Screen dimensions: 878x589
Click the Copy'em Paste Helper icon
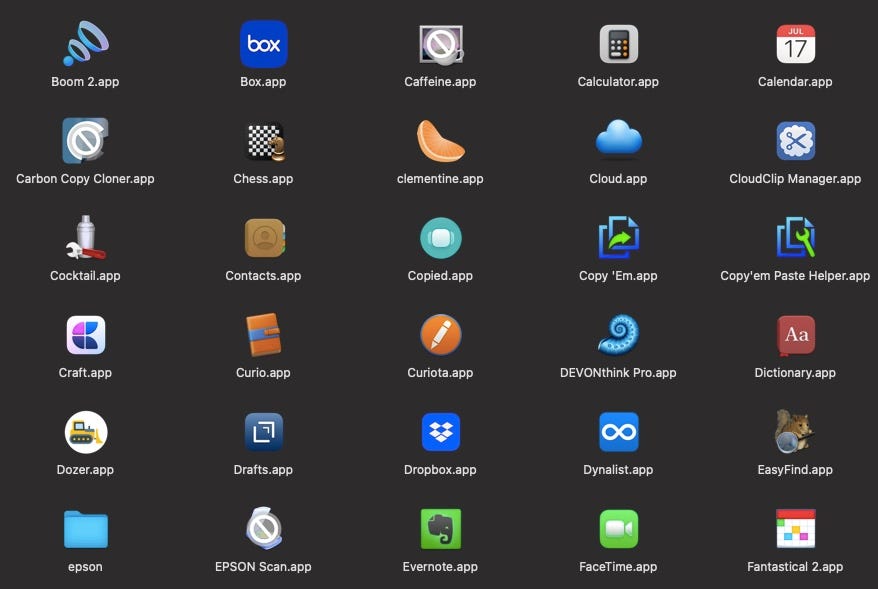point(795,237)
